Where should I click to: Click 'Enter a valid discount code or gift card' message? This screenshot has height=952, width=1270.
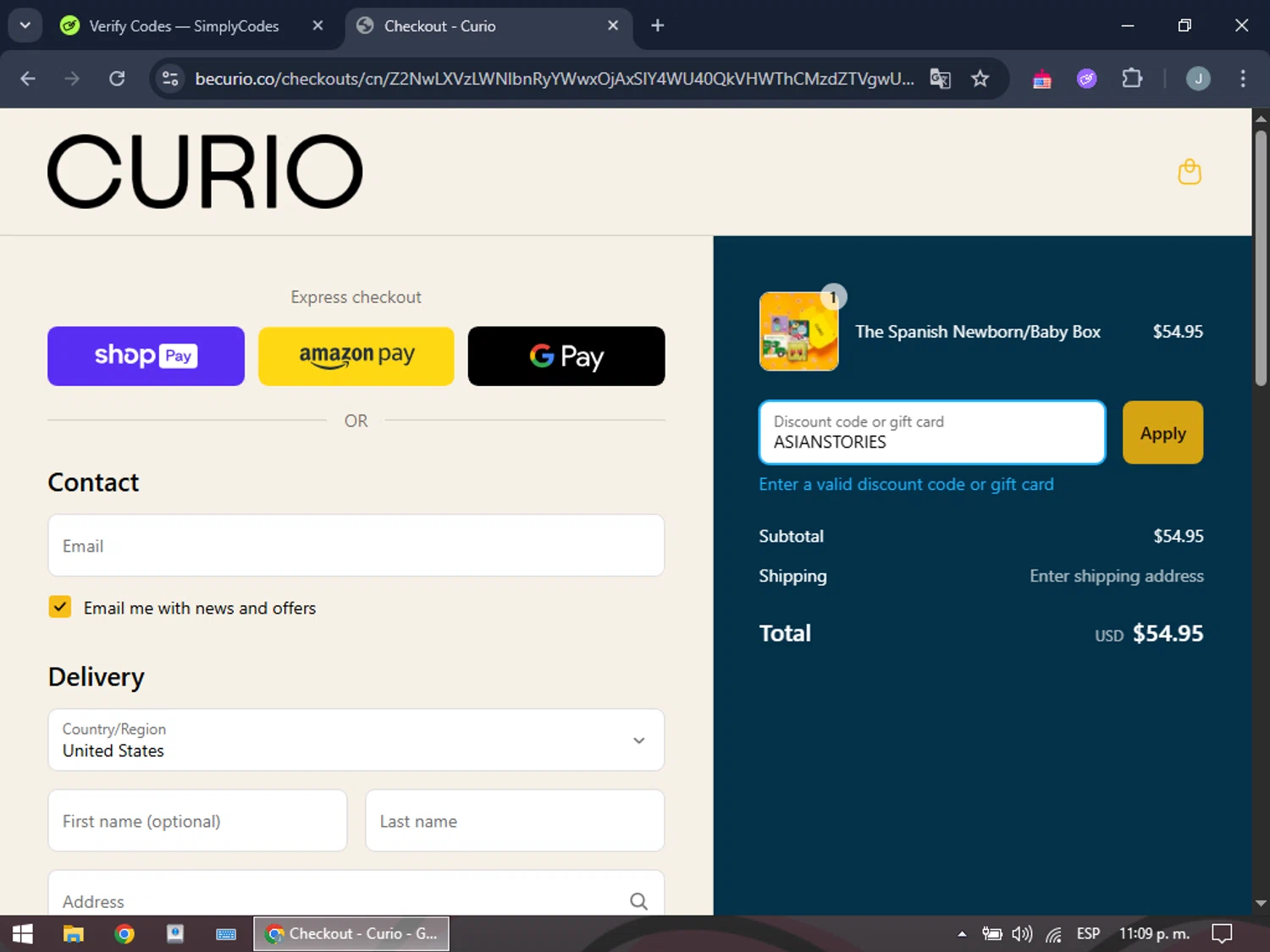(906, 484)
